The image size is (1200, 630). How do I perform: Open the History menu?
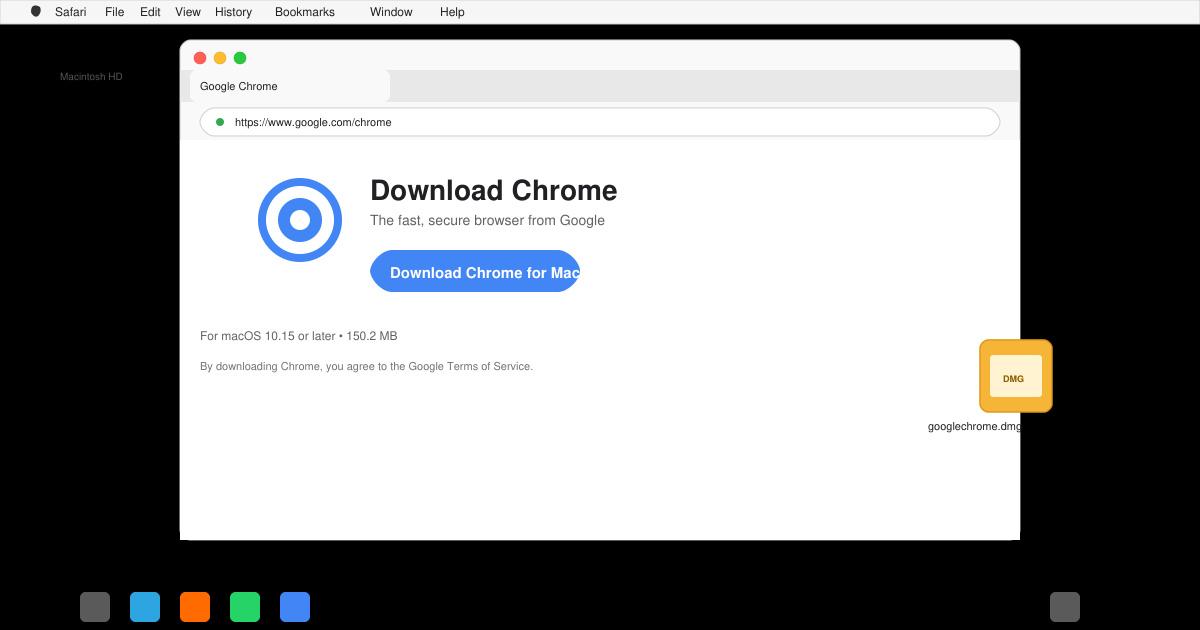click(x=233, y=12)
